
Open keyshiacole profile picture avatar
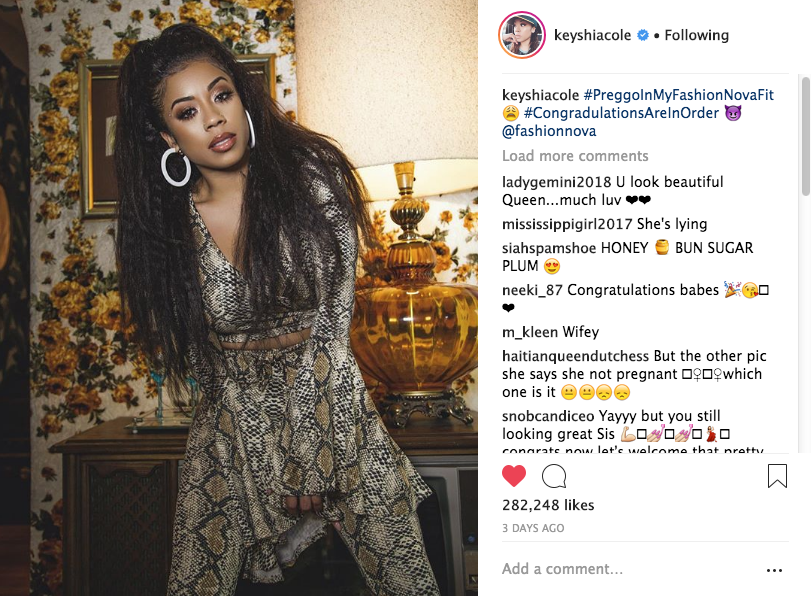522,35
